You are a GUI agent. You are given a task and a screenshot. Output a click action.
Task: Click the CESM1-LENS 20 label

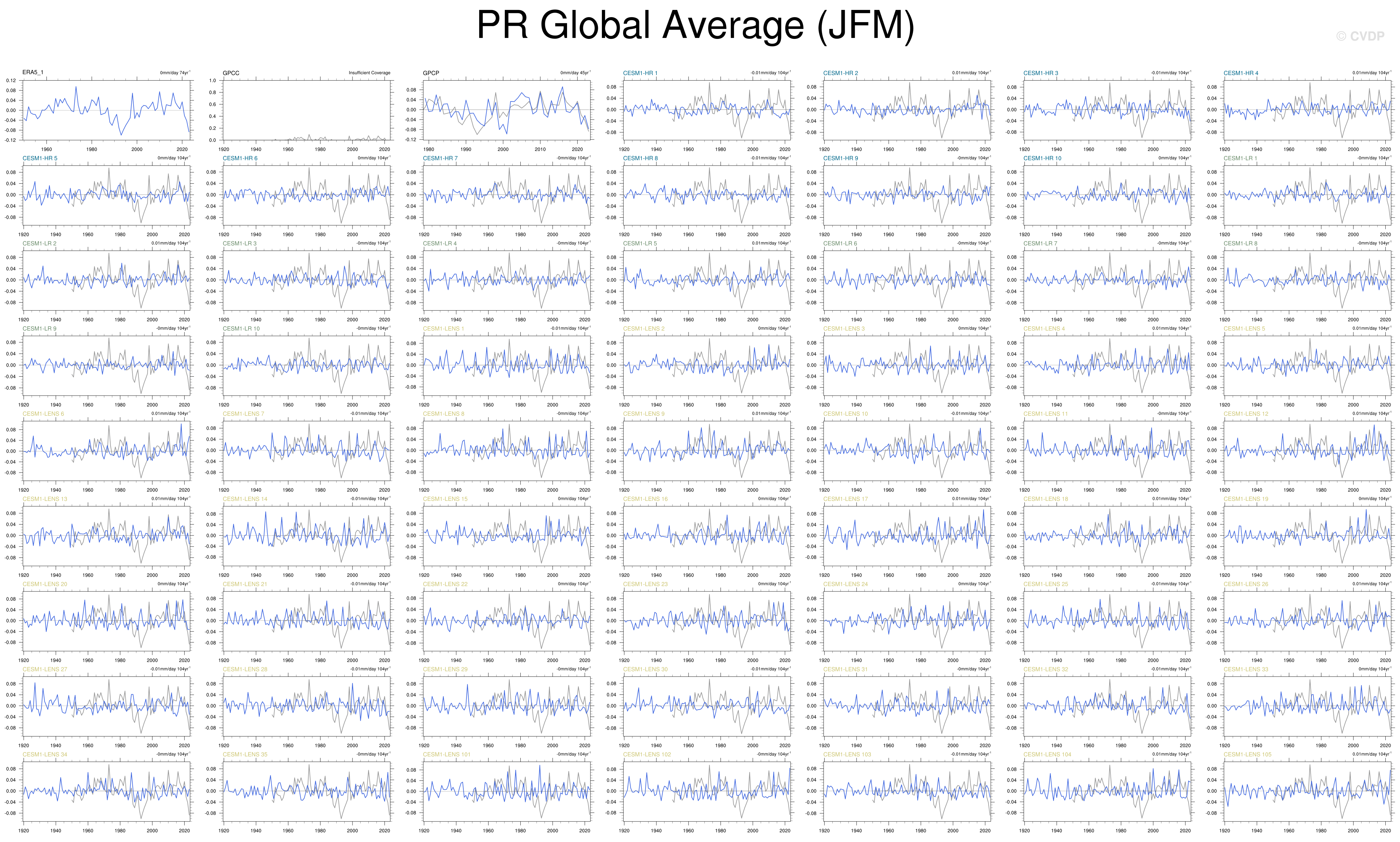click(45, 584)
